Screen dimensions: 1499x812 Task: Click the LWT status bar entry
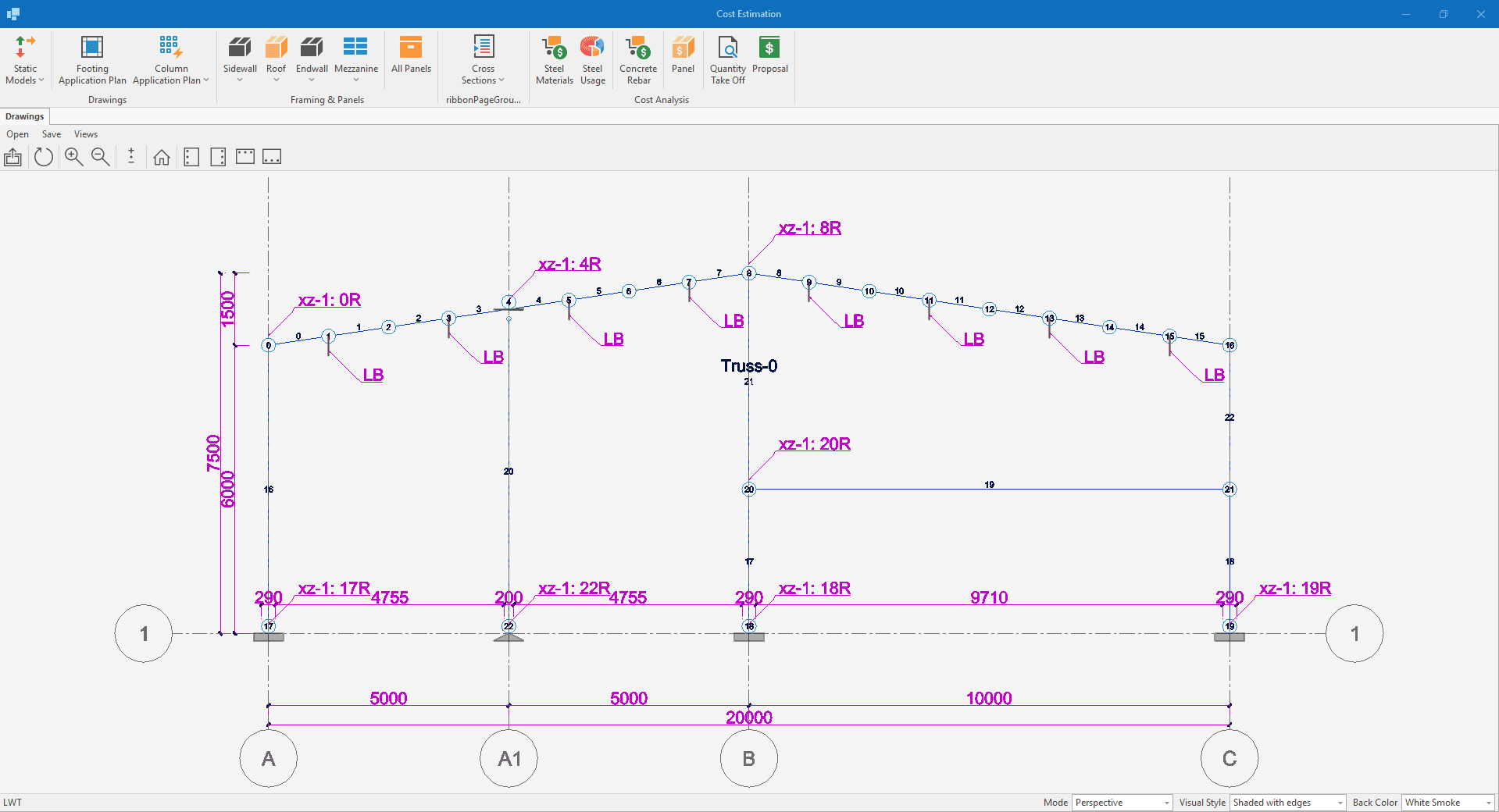[x=12, y=803]
